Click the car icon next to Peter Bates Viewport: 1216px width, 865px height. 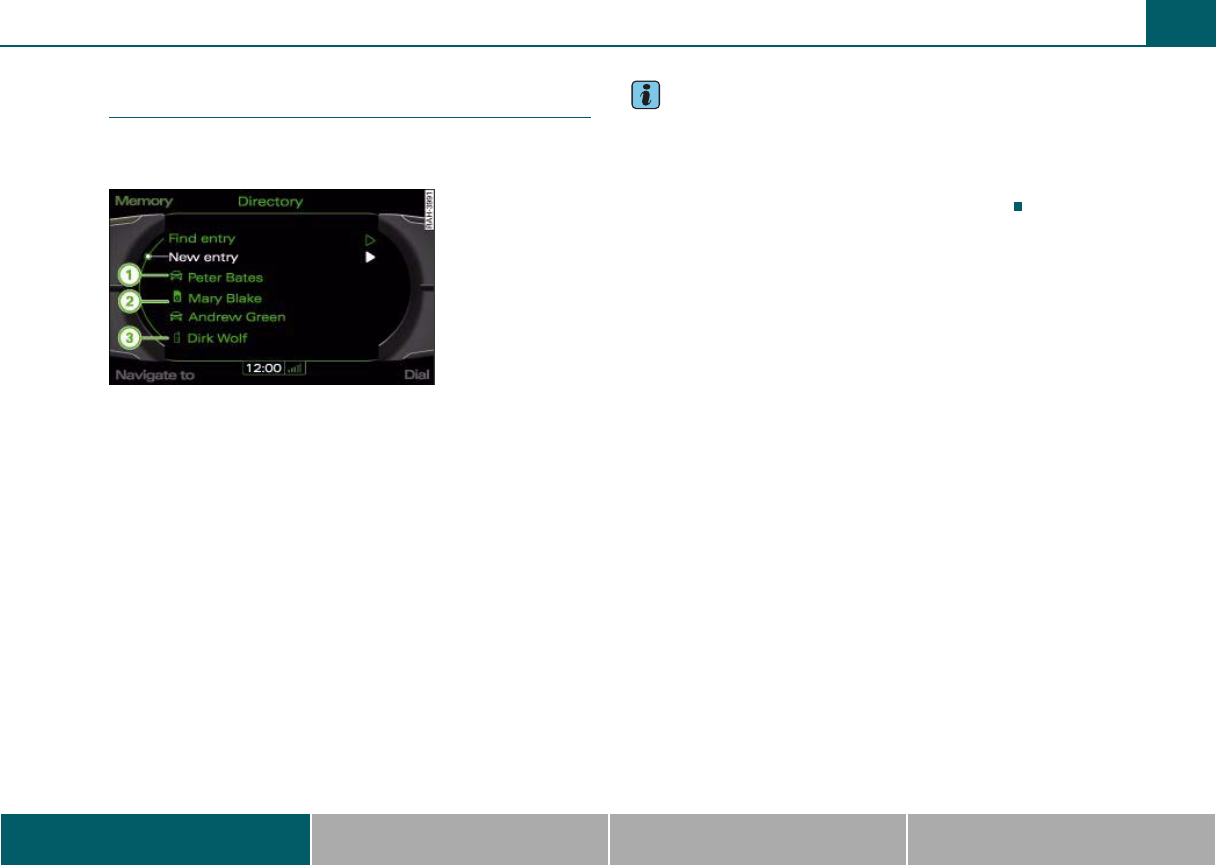point(177,277)
